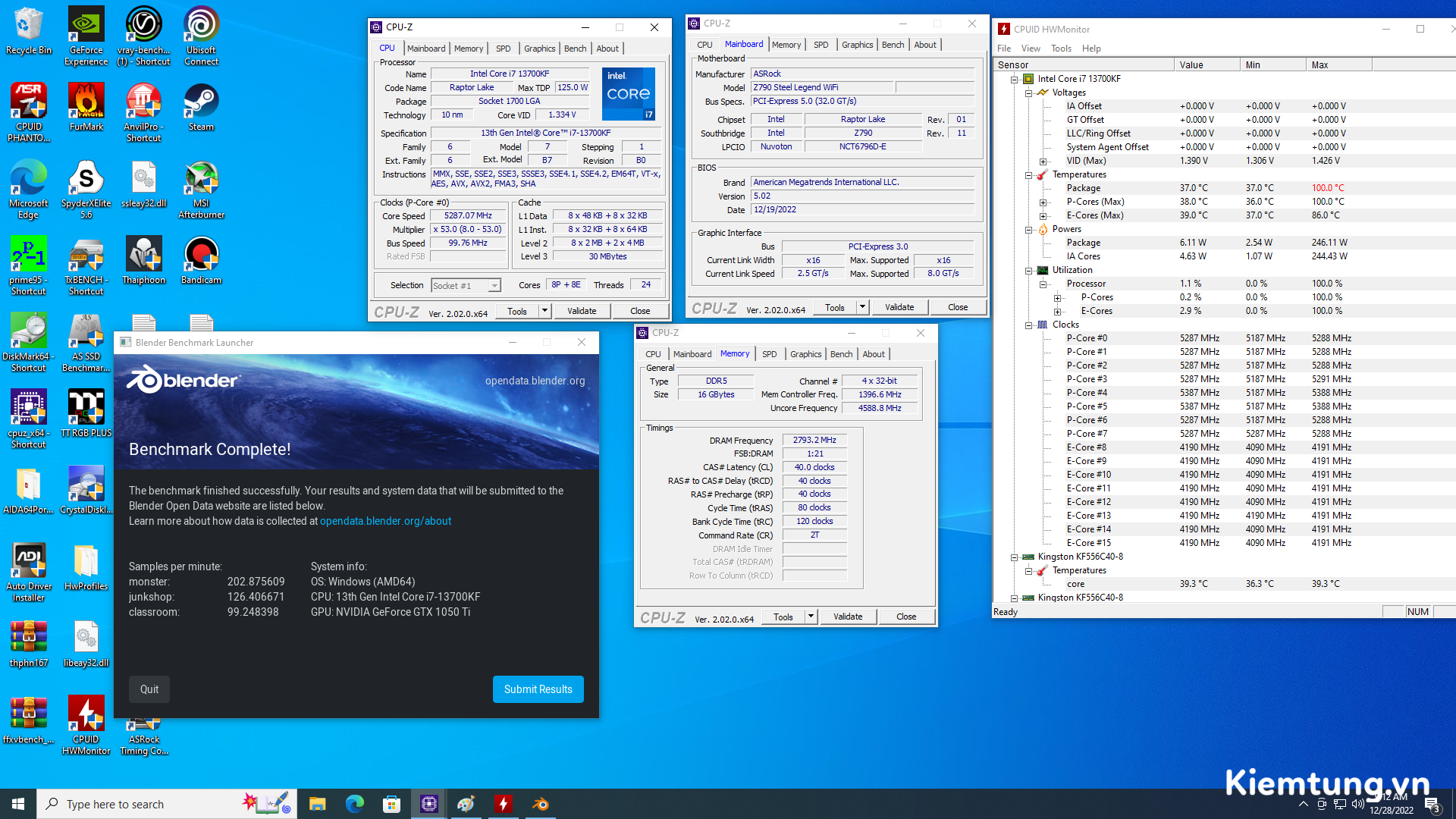Viewport: 1456px width, 819px height.
Task: Launch GeForce Experience from the desktop
Action: (86, 36)
